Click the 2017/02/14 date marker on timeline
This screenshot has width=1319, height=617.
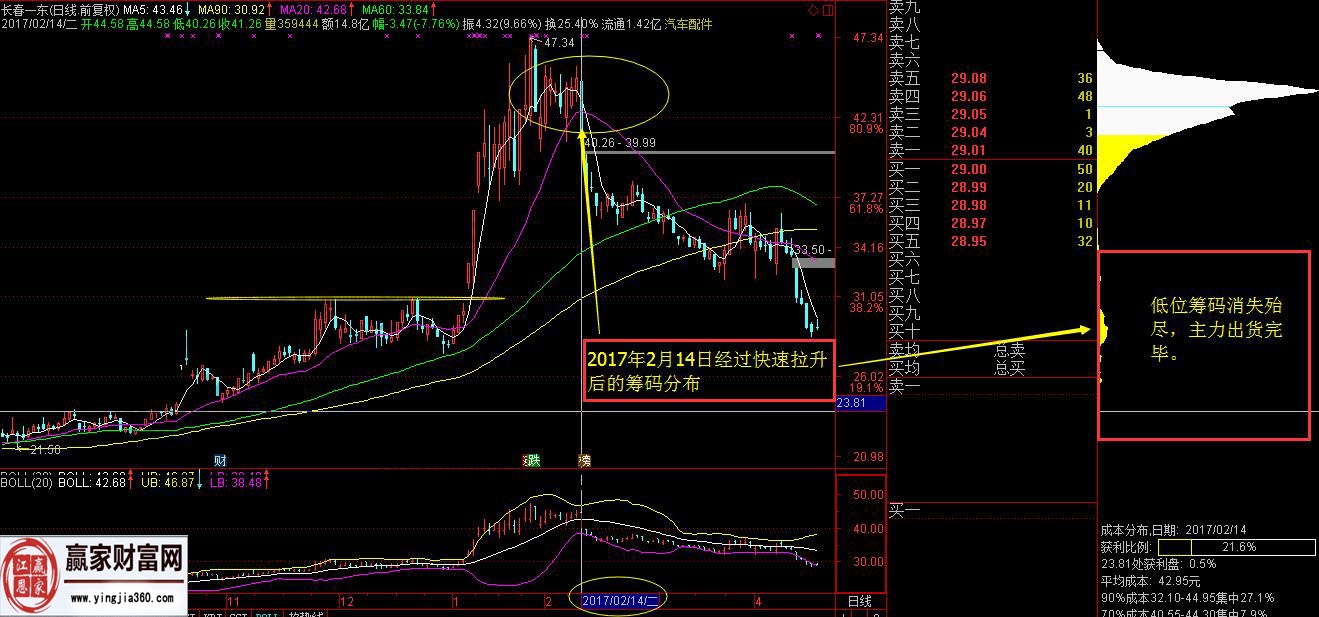tap(621, 600)
